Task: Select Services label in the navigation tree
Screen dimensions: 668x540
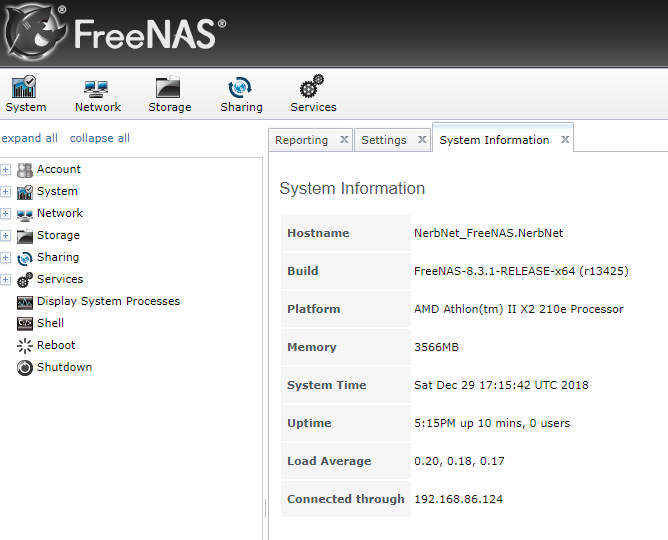Action: pyautogui.click(x=60, y=279)
